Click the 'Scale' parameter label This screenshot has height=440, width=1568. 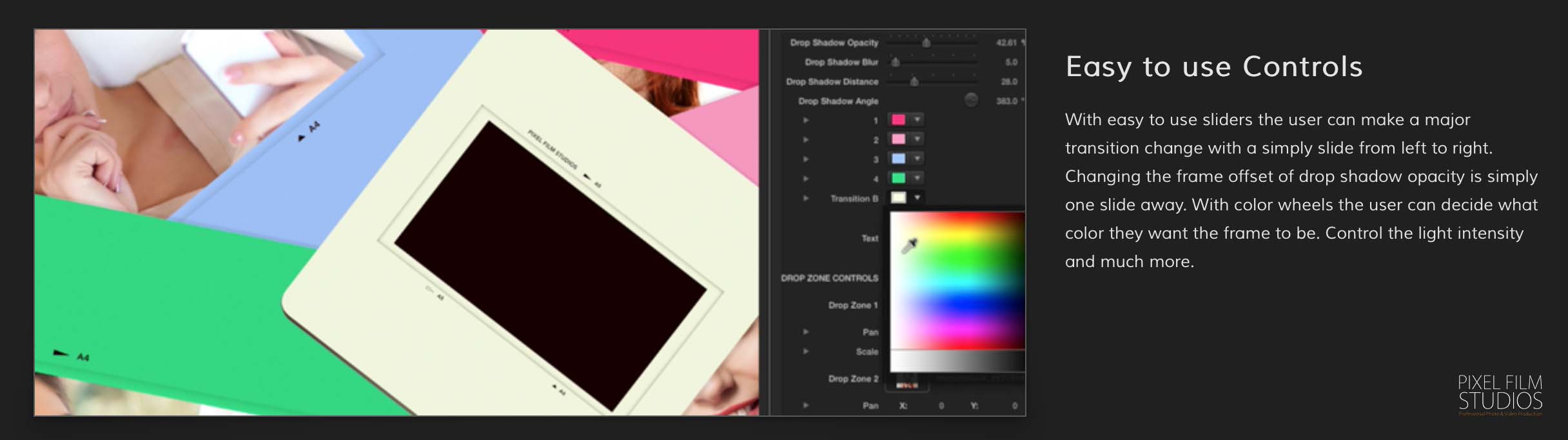[867, 352]
